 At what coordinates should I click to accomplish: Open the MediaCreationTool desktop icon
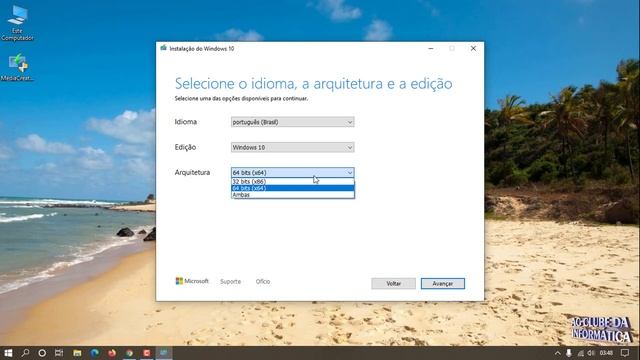17,67
